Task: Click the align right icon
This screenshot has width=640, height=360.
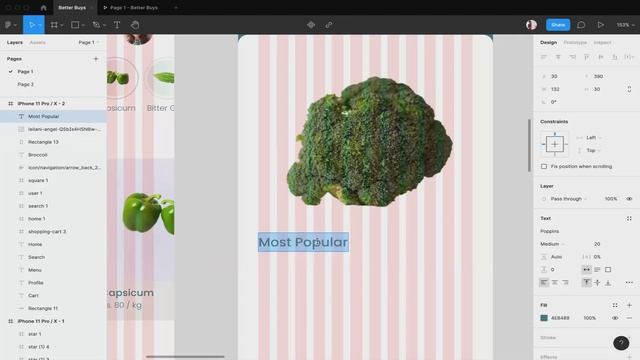Action: (573, 57)
